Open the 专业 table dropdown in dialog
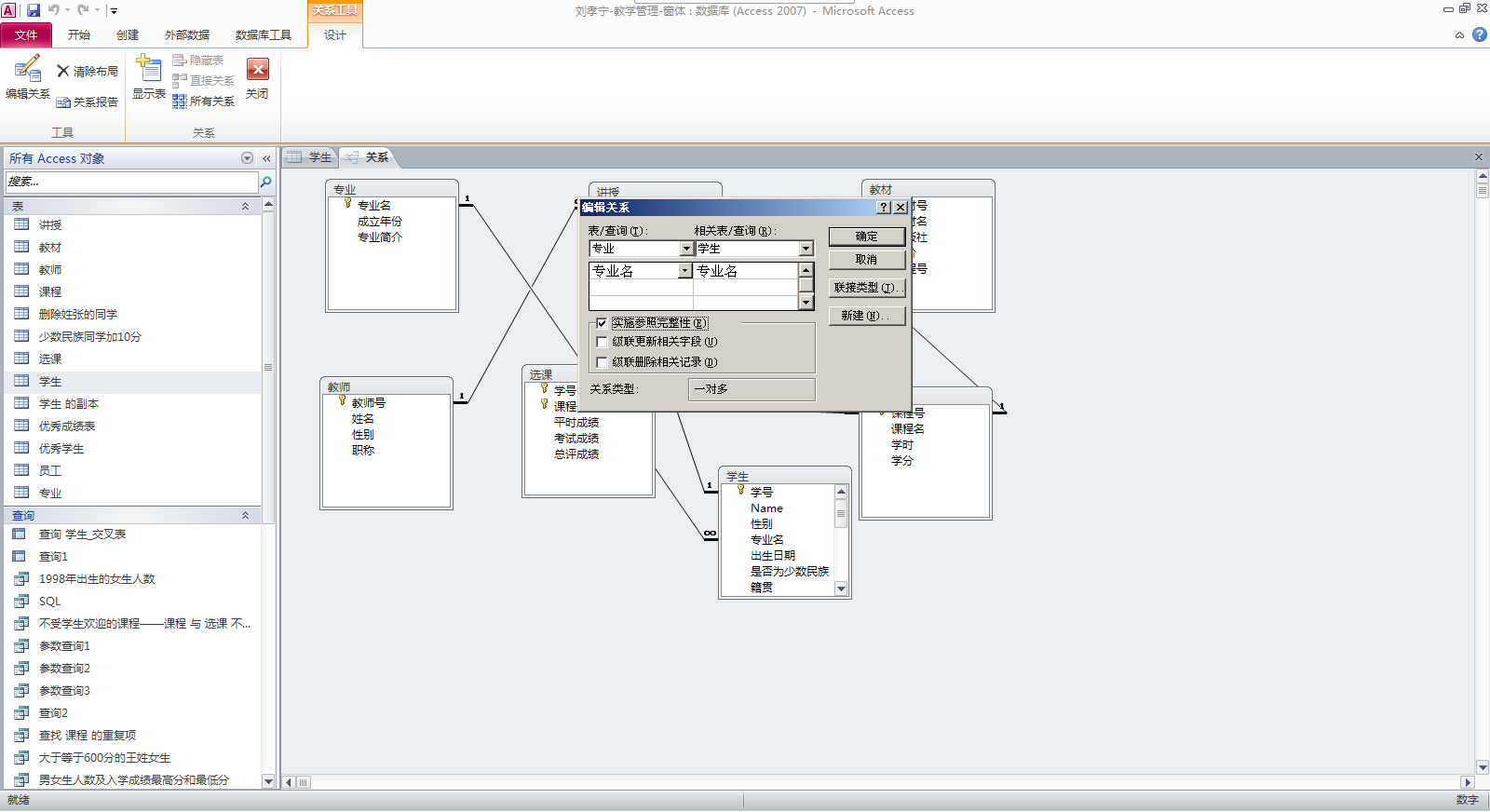 [686, 249]
